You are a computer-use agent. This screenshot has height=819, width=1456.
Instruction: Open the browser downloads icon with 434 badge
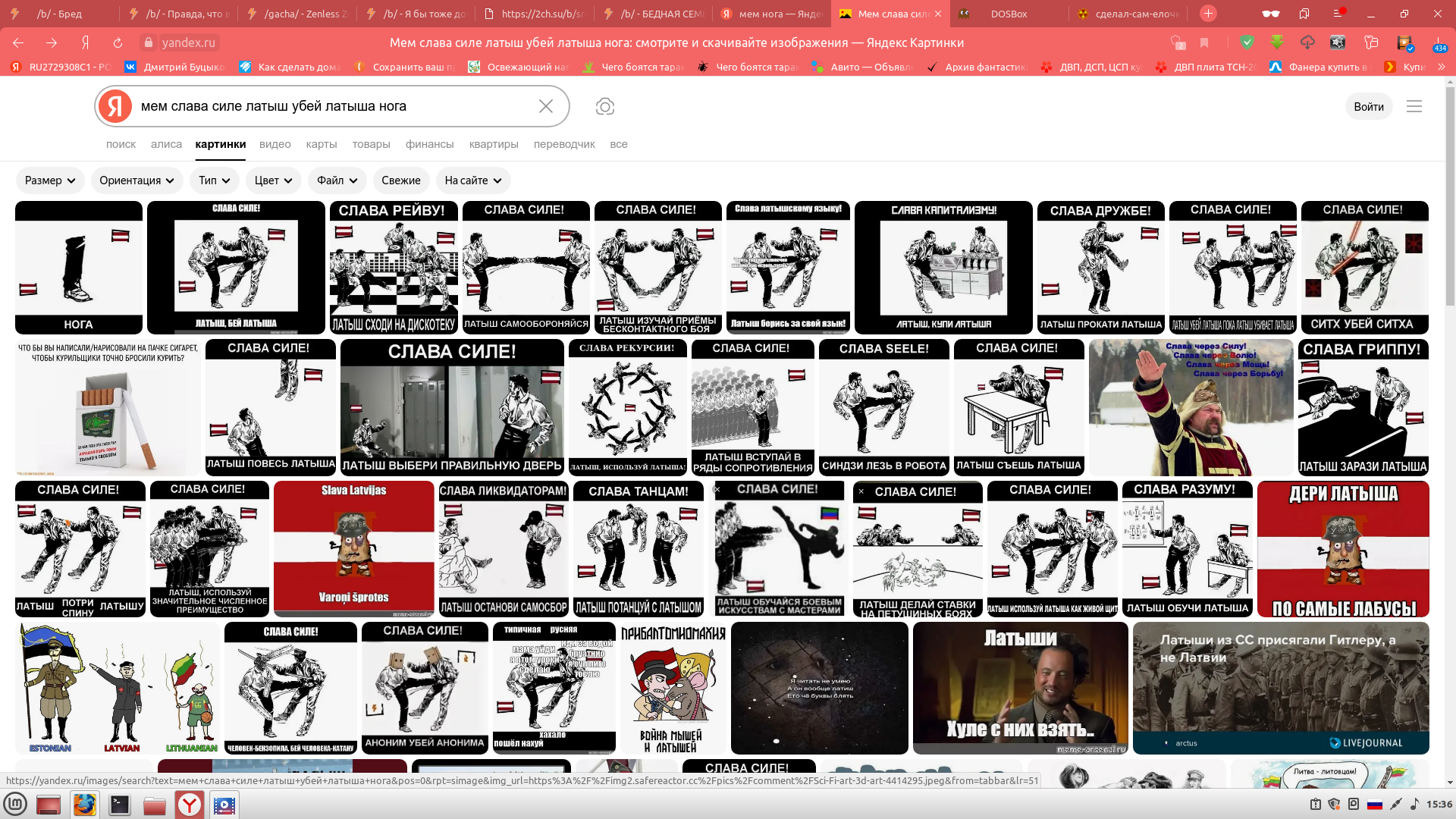1439,43
